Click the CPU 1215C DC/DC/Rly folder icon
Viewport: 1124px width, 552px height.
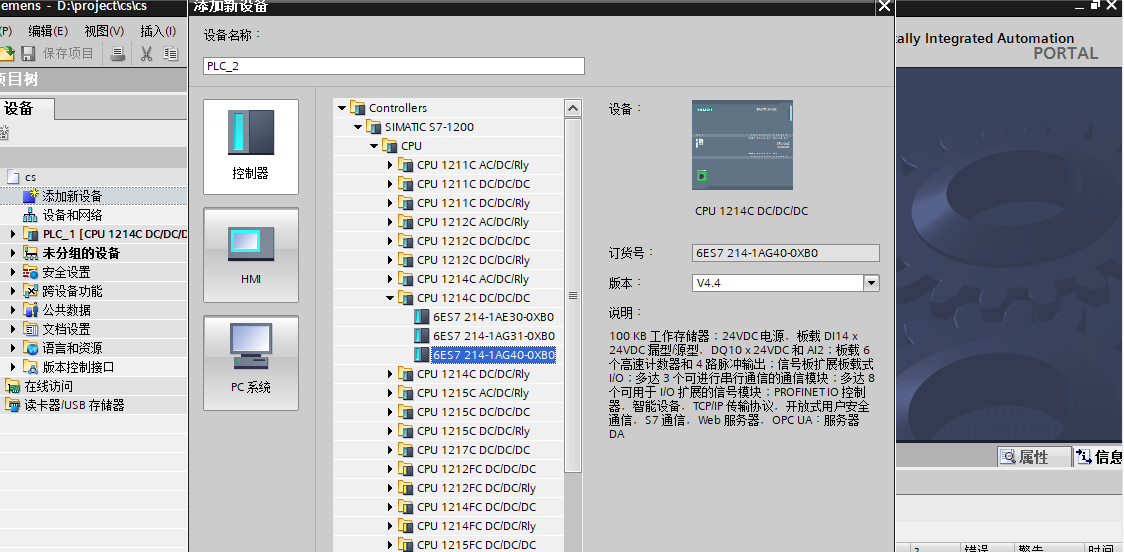406,431
